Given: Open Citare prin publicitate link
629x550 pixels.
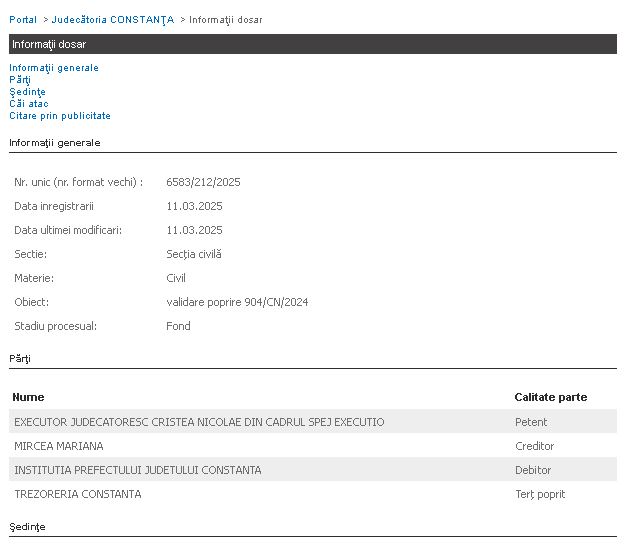Looking at the screenshot, I should (60, 116).
